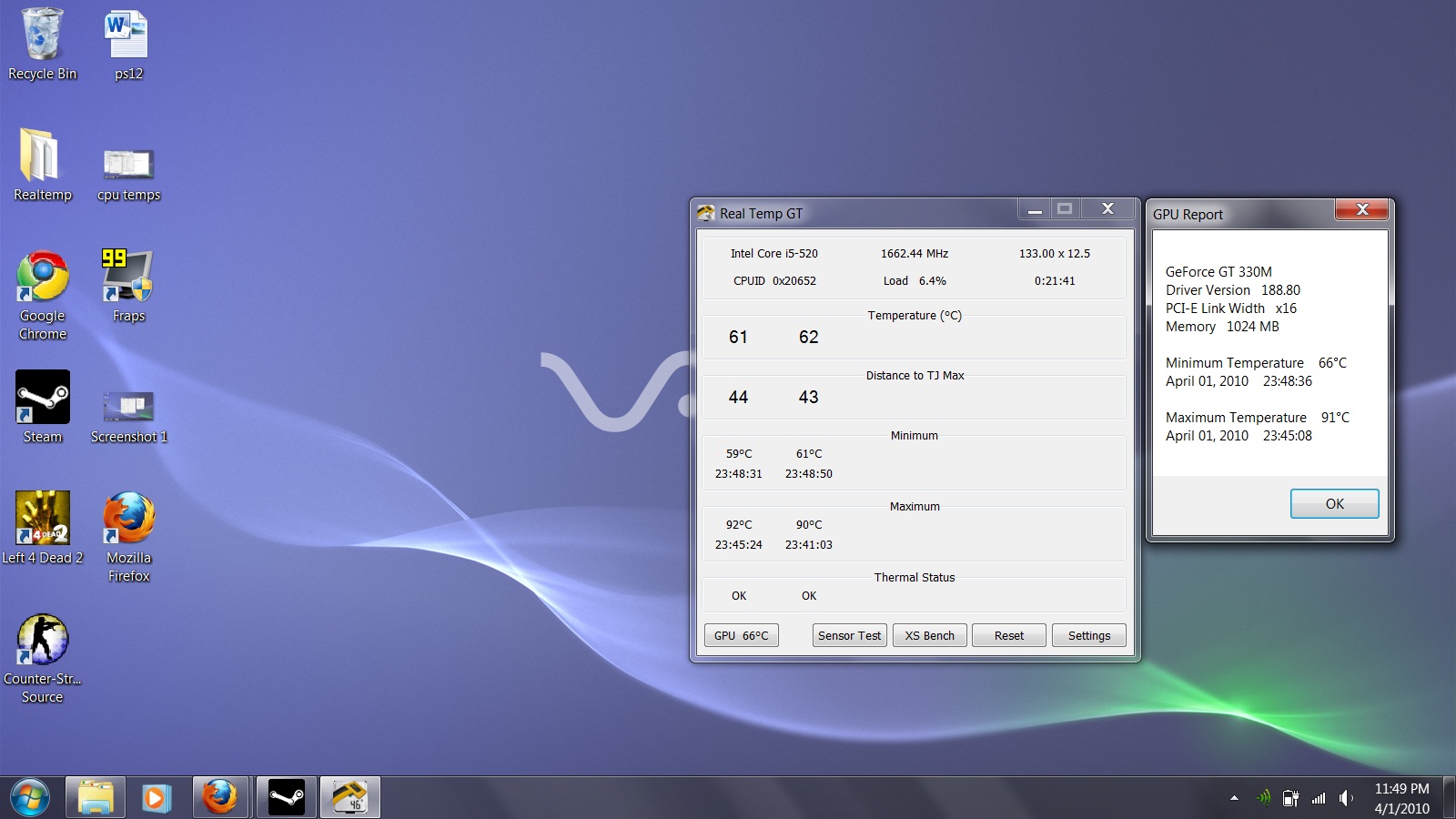Click the Distance to TJ Max value 44
Screen dimensions: 1456x819
[x=738, y=397]
